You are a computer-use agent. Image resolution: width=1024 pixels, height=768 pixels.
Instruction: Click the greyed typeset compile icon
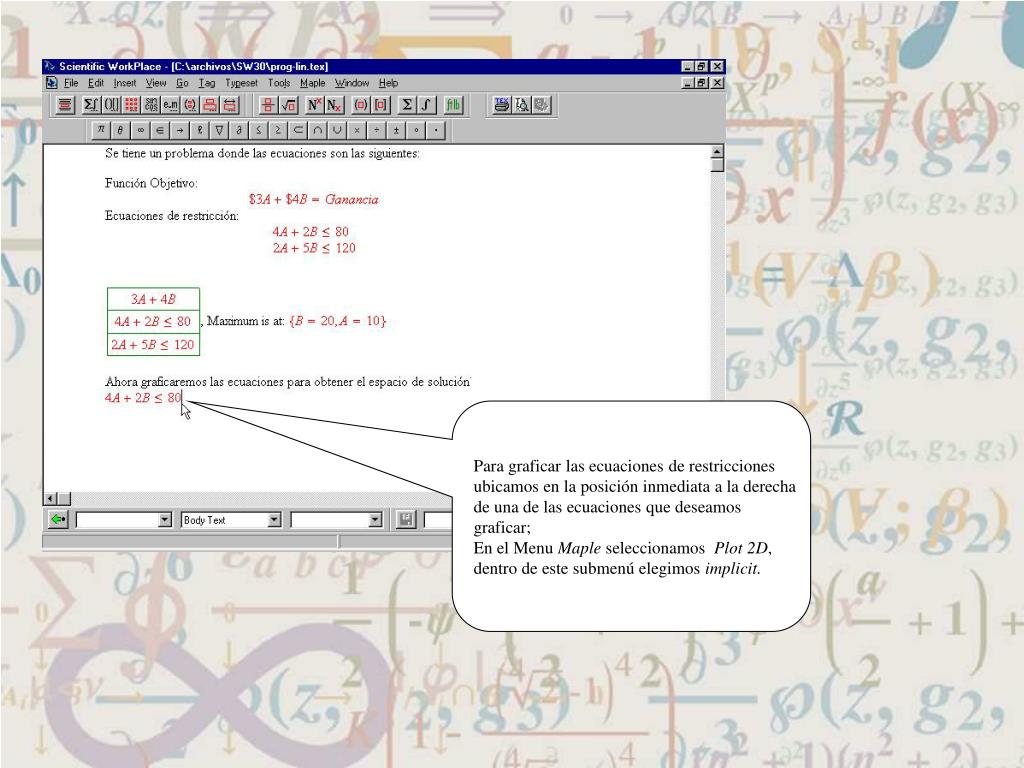541,104
